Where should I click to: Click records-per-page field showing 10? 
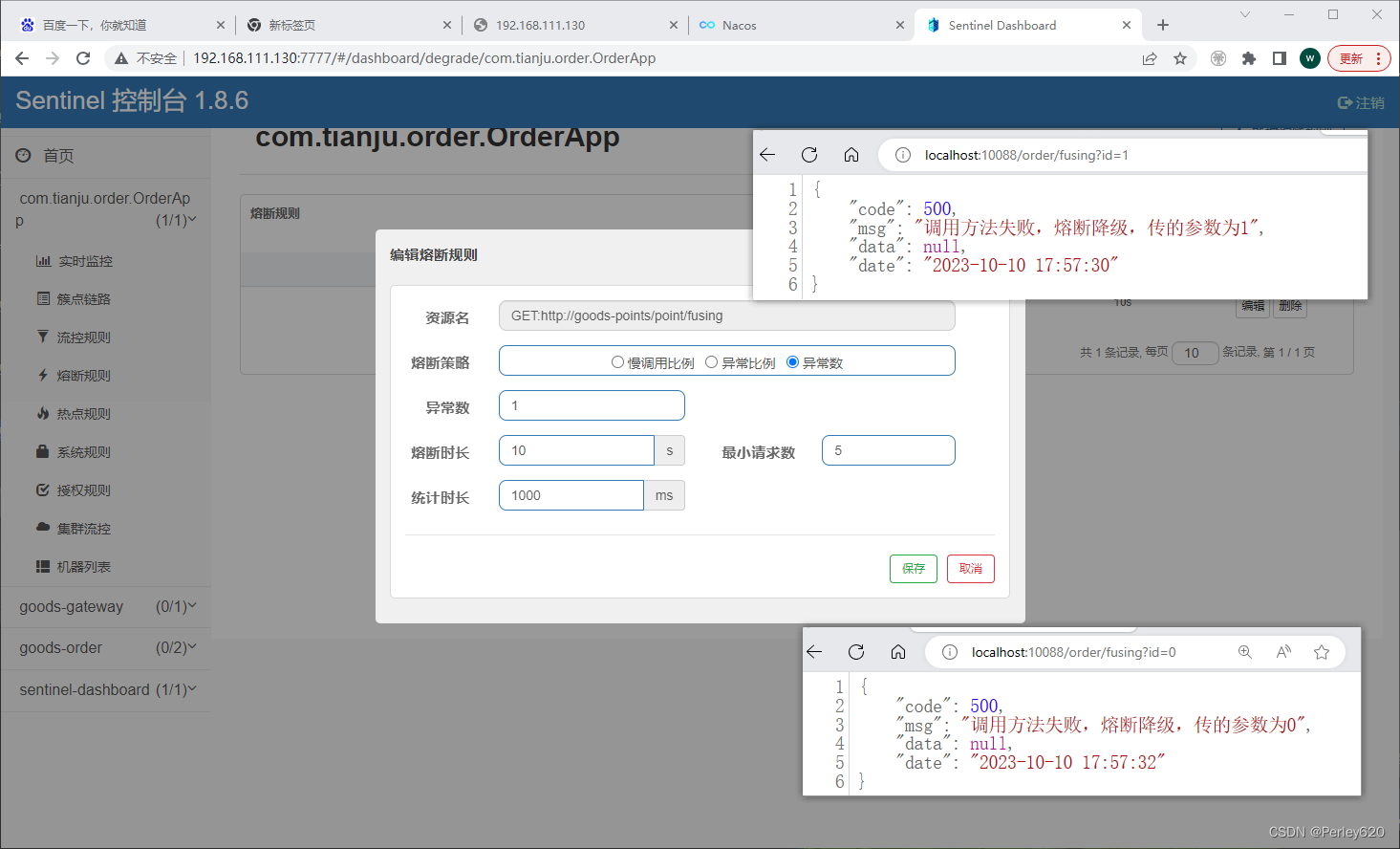(x=1195, y=353)
